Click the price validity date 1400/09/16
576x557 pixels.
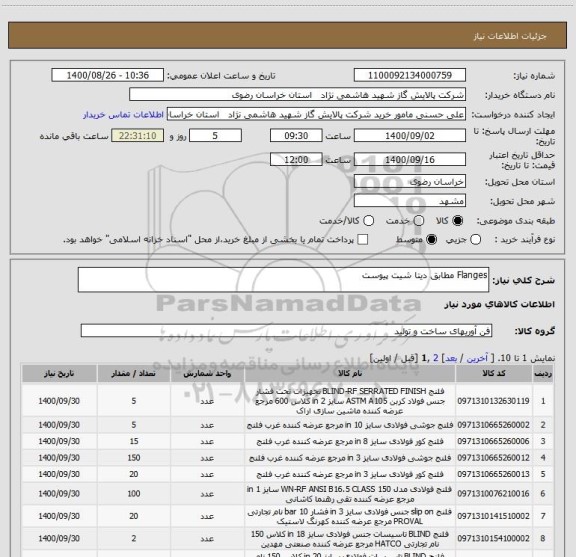tap(410, 159)
